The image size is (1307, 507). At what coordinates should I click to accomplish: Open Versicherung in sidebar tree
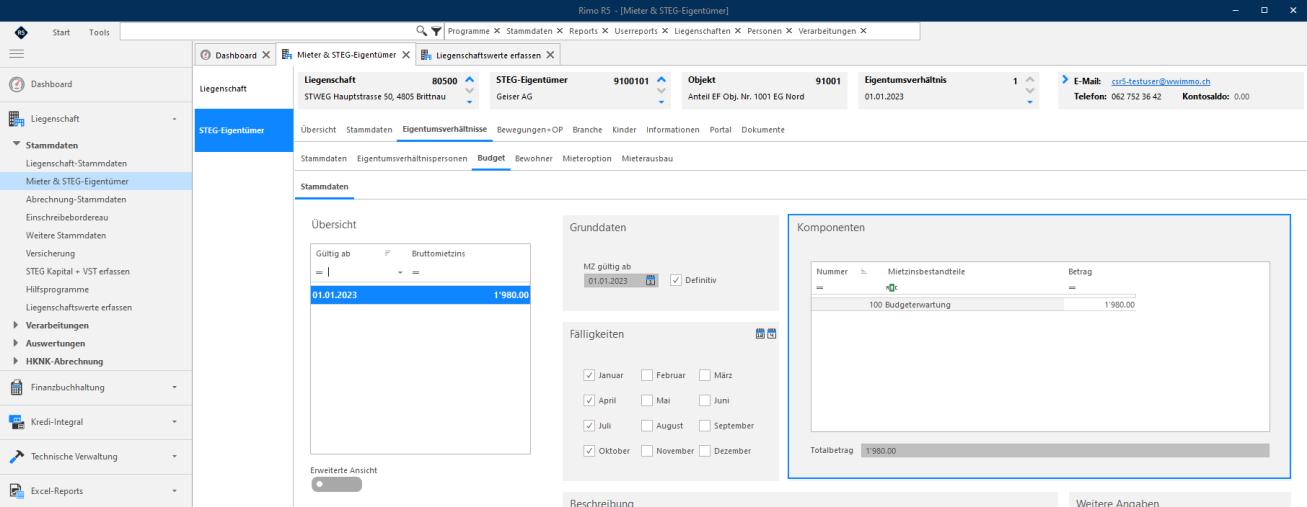[50, 253]
